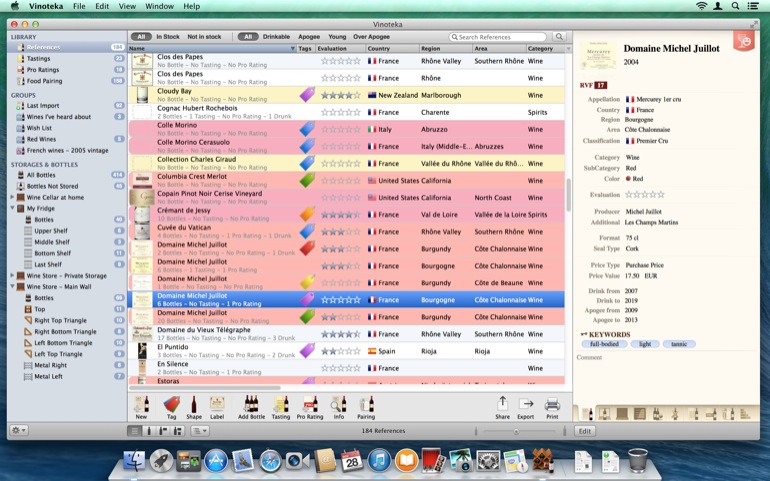This screenshot has height=481, width=770.
Task: Click the star rating on El Puntido row
Action: tap(340, 351)
